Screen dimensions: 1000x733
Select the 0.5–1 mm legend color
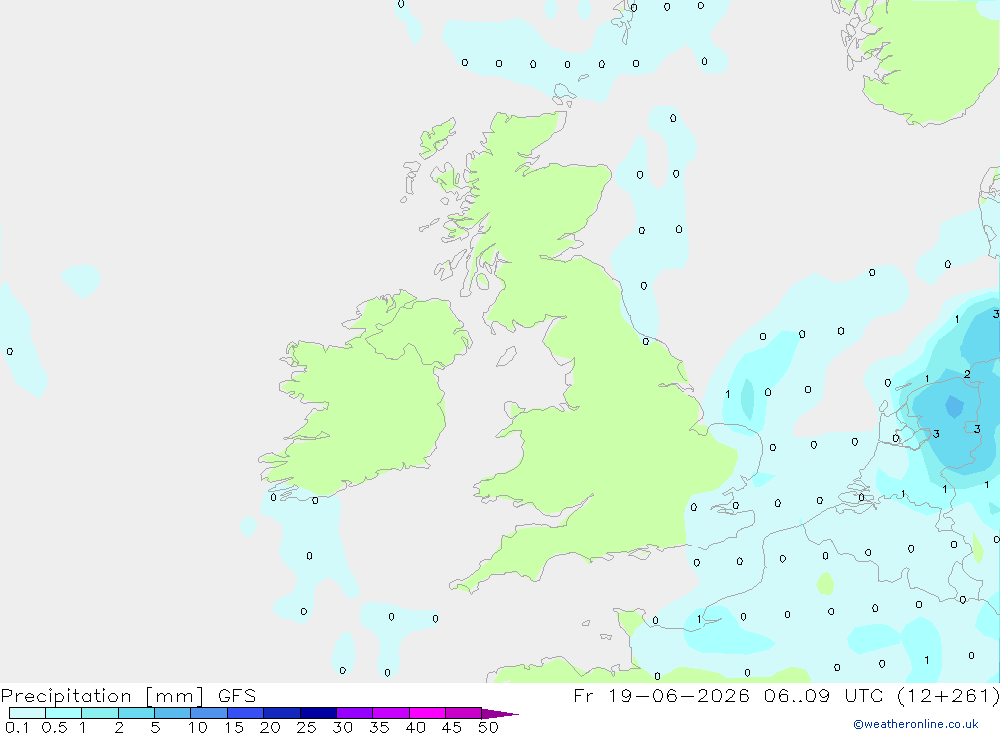click(63, 713)
